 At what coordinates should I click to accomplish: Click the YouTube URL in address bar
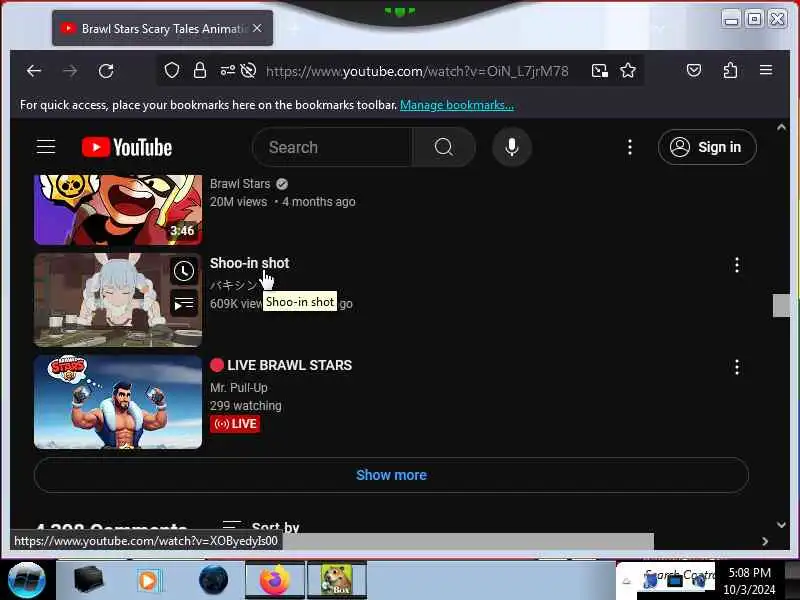[417, 71]
